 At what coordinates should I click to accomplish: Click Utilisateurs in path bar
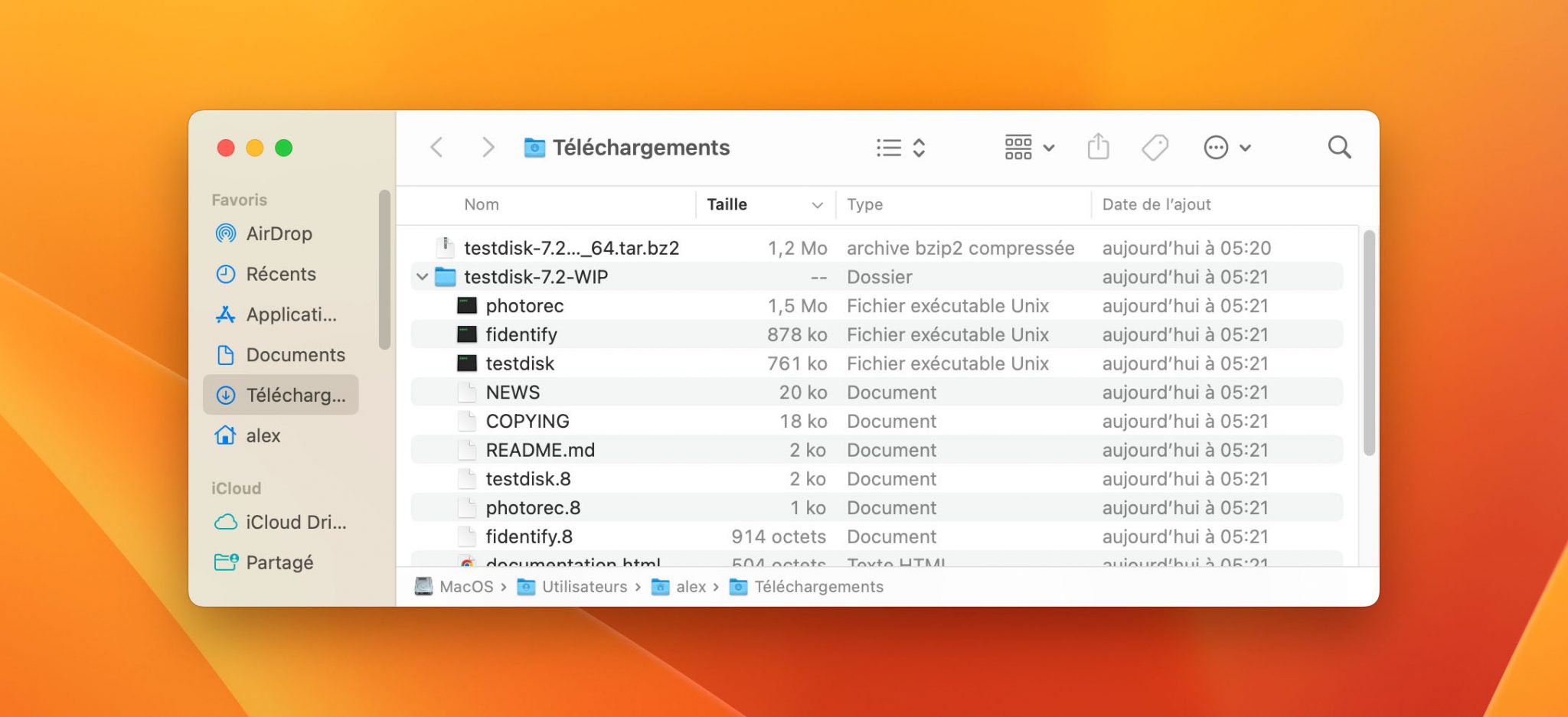click(572, 587)
